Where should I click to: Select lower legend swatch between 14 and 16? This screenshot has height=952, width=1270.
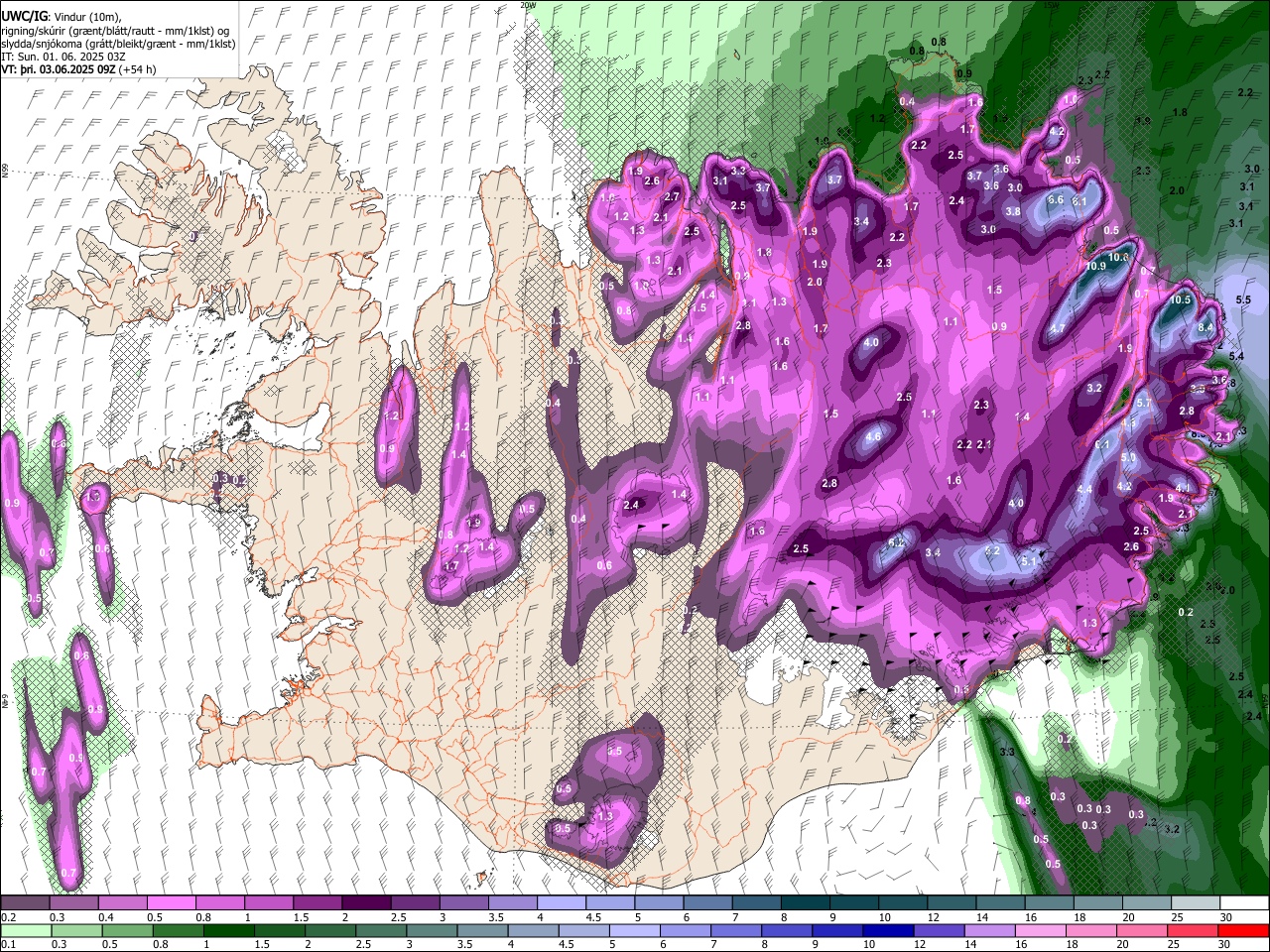pos(990,931)
